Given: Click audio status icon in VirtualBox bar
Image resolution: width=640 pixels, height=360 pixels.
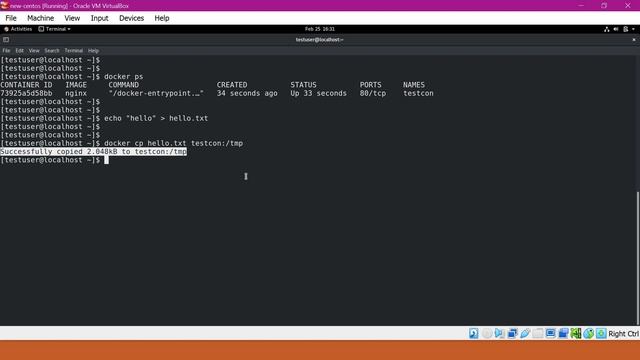Looking at the screenshot, I should click(499, 333).
